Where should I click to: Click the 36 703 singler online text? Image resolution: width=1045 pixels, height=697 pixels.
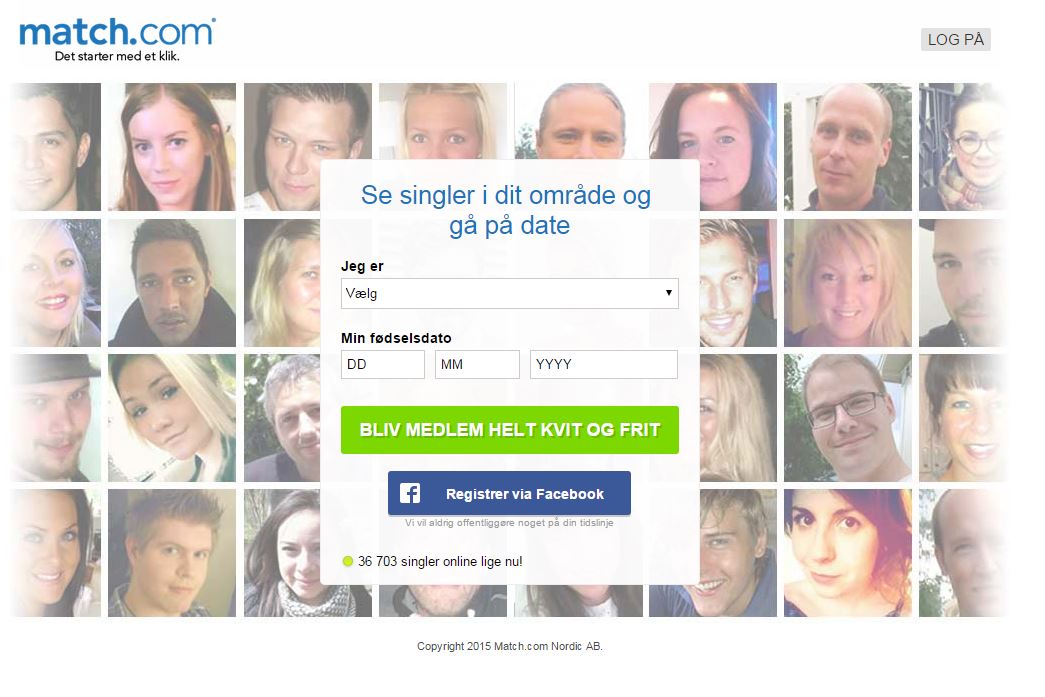(440, 561)
